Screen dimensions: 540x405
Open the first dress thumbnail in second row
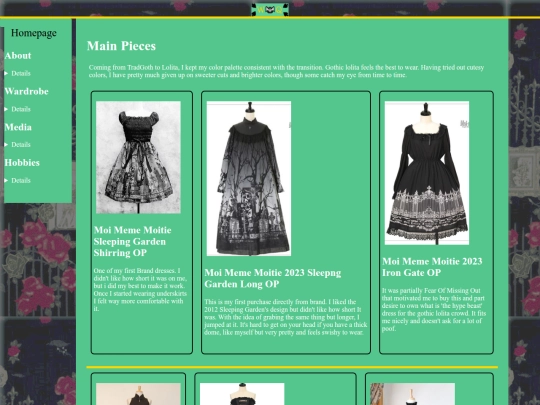(x=138, y=394)
